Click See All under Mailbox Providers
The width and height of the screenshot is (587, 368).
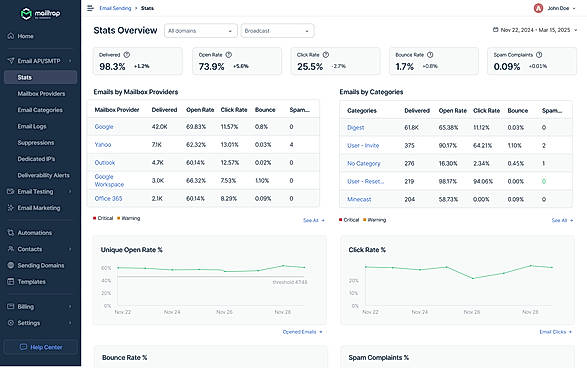[314, 220]
